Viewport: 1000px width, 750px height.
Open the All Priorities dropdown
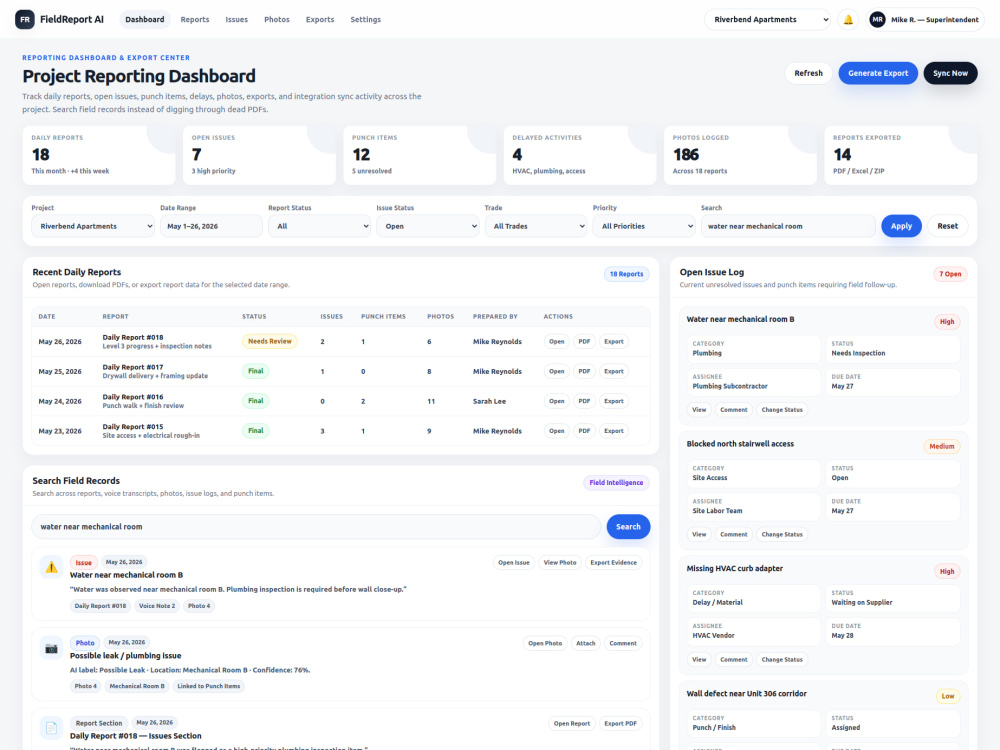(644, 226)
